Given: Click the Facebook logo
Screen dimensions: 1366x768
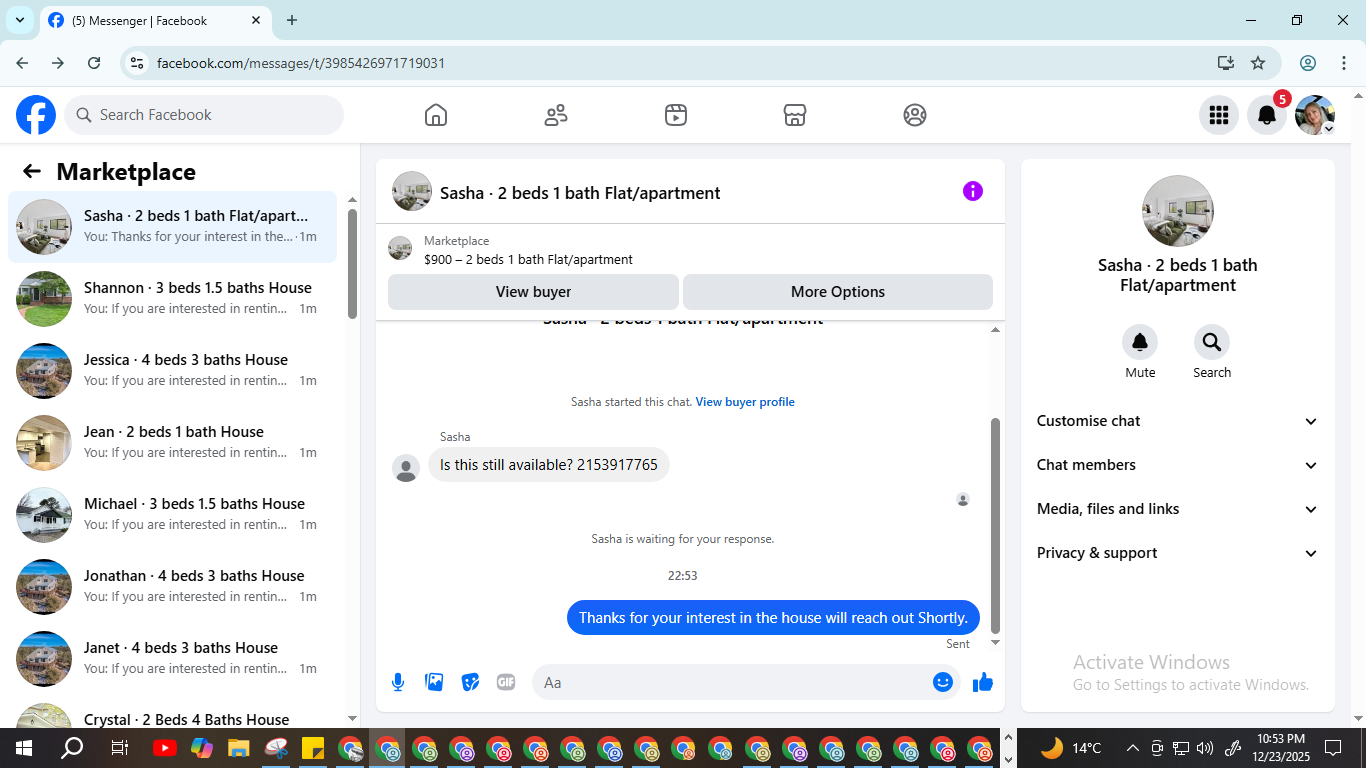Looking at the screenshot, I should tap(36, 115).
